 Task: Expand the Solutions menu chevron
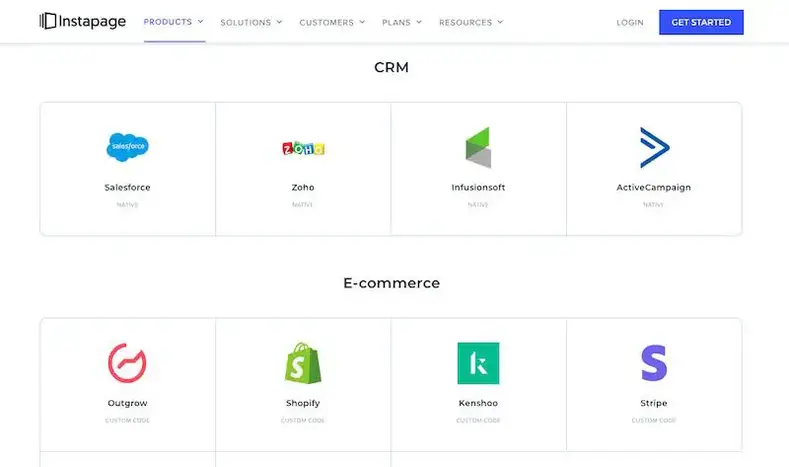click(x=279, y=22)
